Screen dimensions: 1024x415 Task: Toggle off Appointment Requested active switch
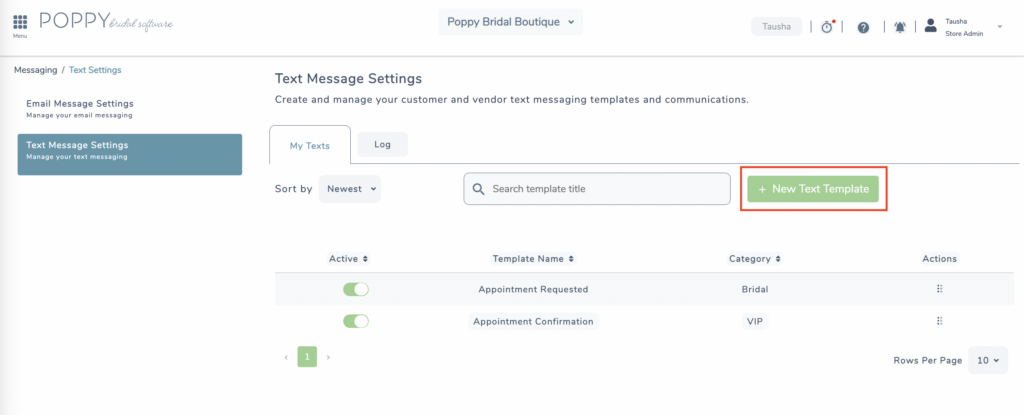[x=356, y=289]
